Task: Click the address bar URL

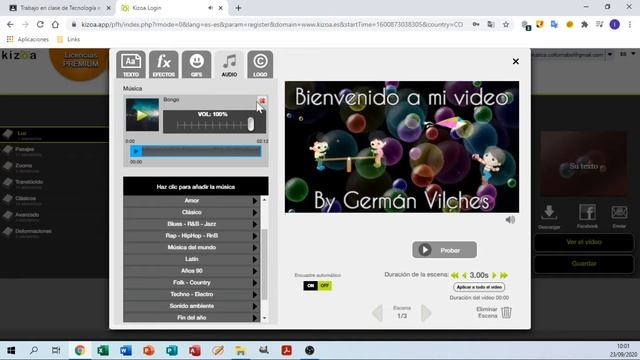Action: (x=272, y=24)
